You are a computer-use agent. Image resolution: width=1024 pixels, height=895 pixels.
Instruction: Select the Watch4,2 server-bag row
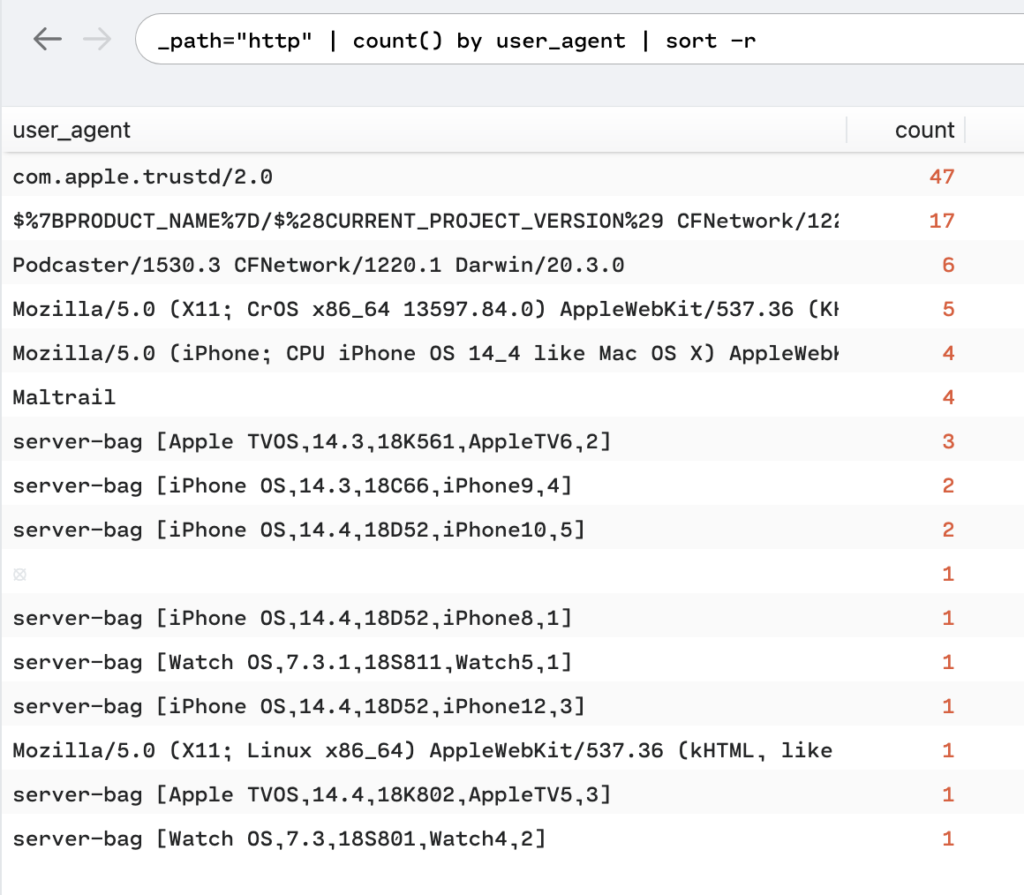pyautogui.click(x=280, y=838)
